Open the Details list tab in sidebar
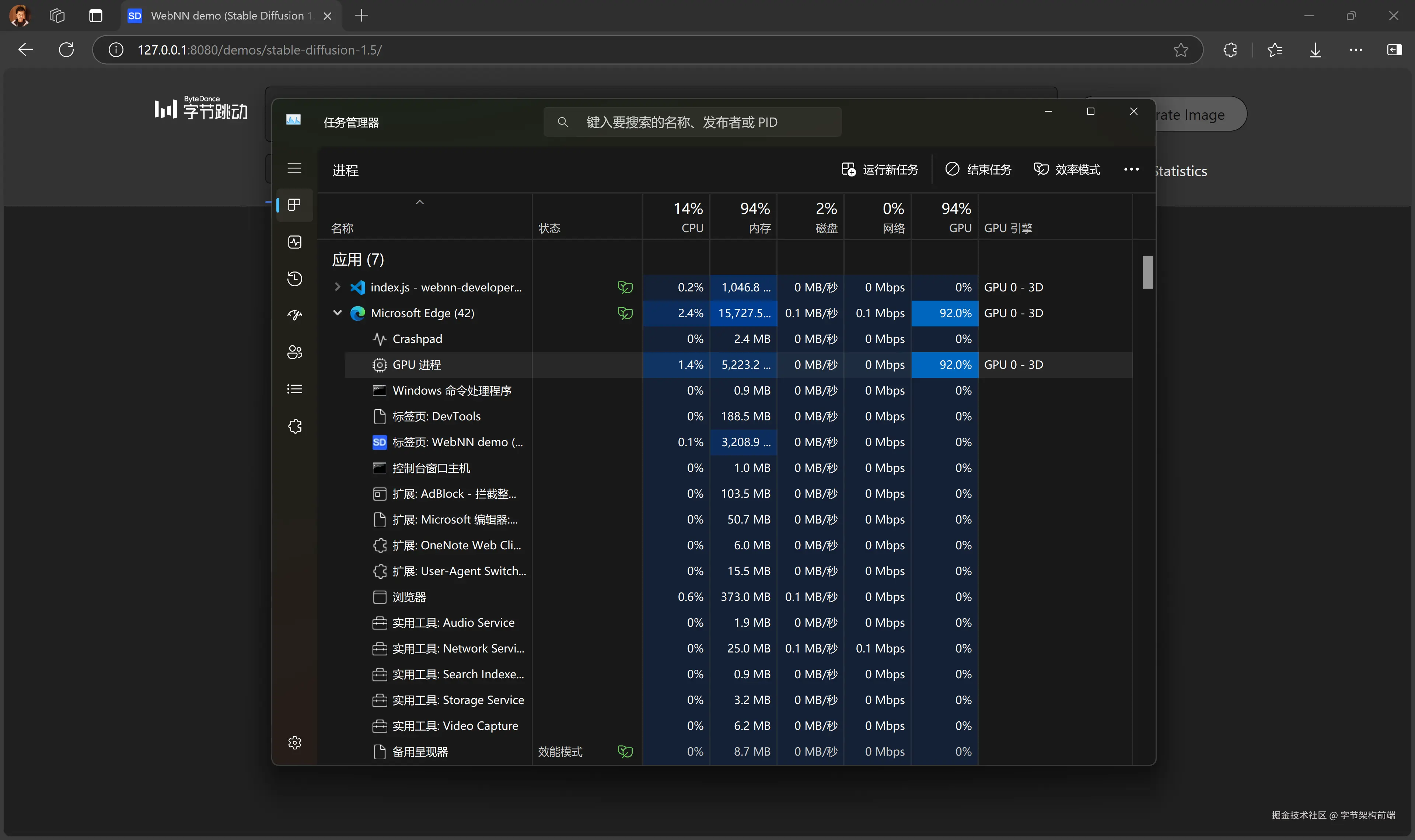This screenshot has height=840, width=1415. (294, 389)
